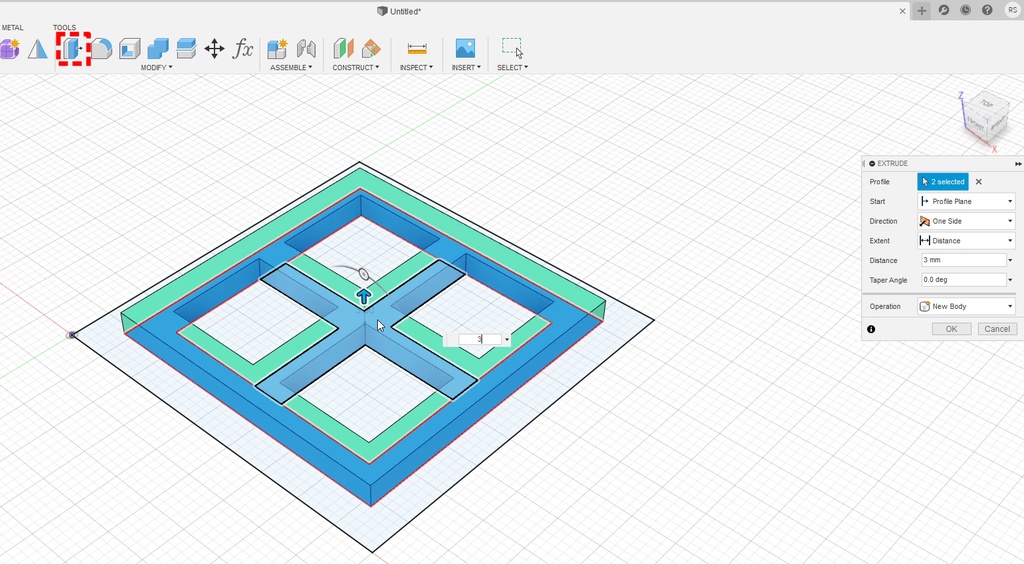The image size is (1024, 564).
Task: Click the Press Pull tool icon
Action: point(73,48)
